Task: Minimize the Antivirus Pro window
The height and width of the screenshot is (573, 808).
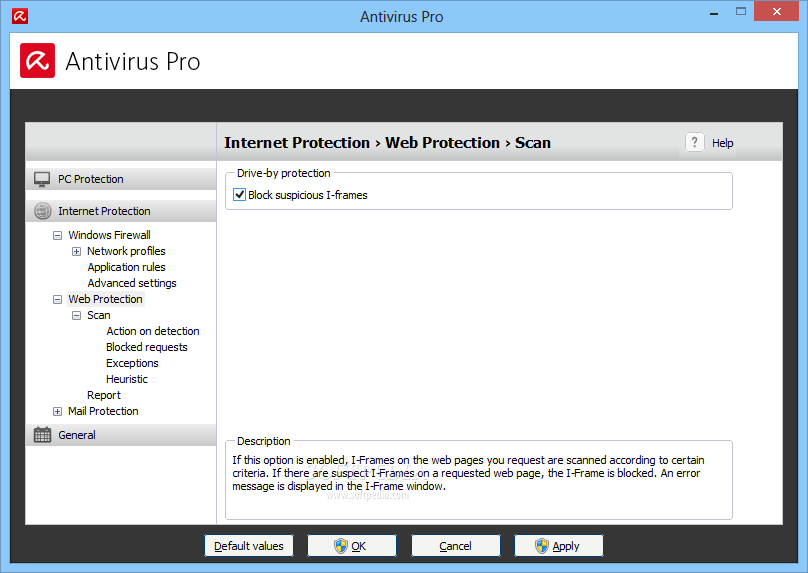Action: (x=714, y=13)
